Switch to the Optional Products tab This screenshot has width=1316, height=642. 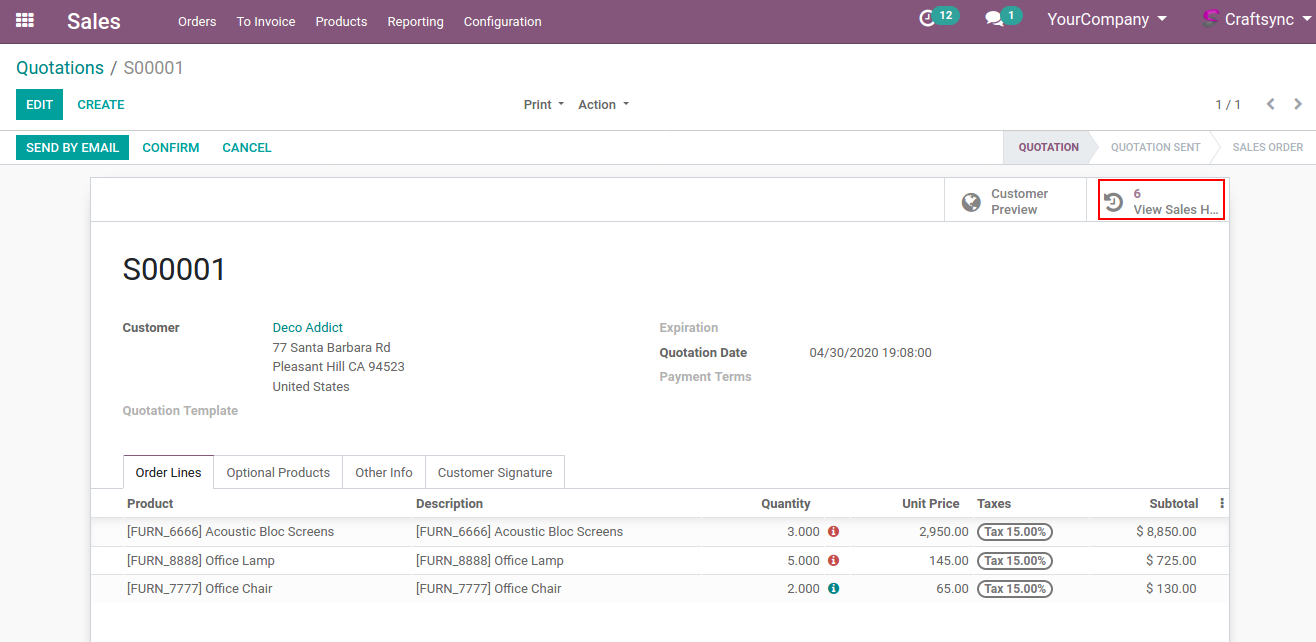[278, 473]
